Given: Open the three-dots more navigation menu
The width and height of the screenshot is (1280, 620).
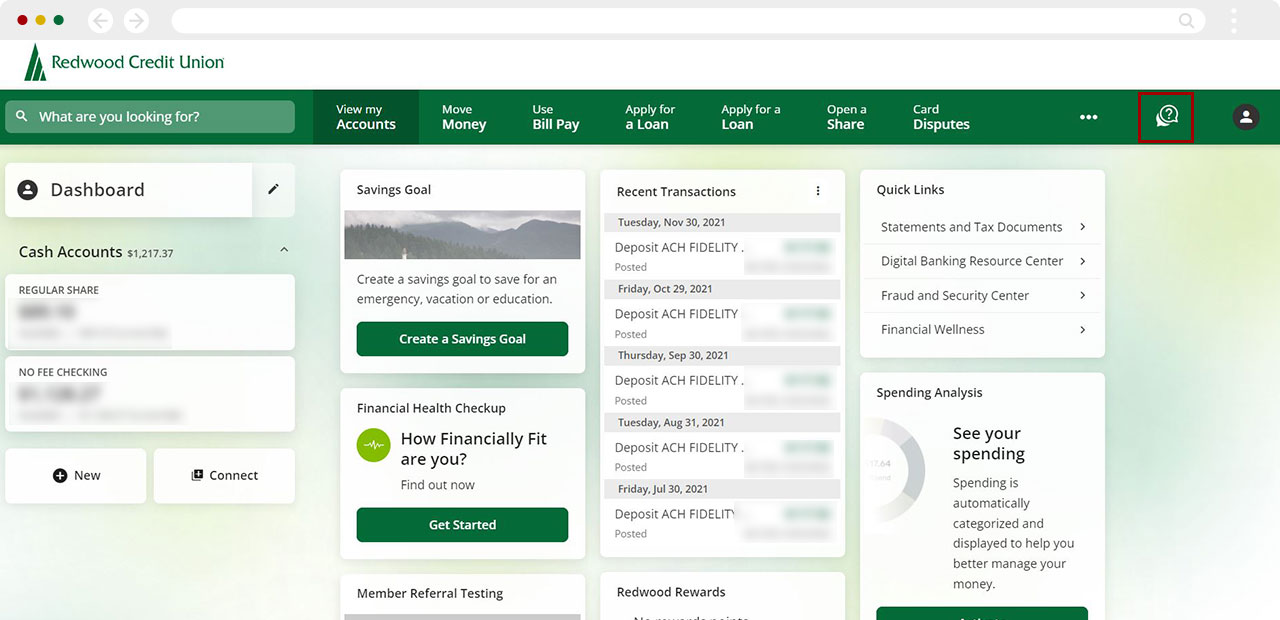Looking at the screenshot, I should point(1089,117).
